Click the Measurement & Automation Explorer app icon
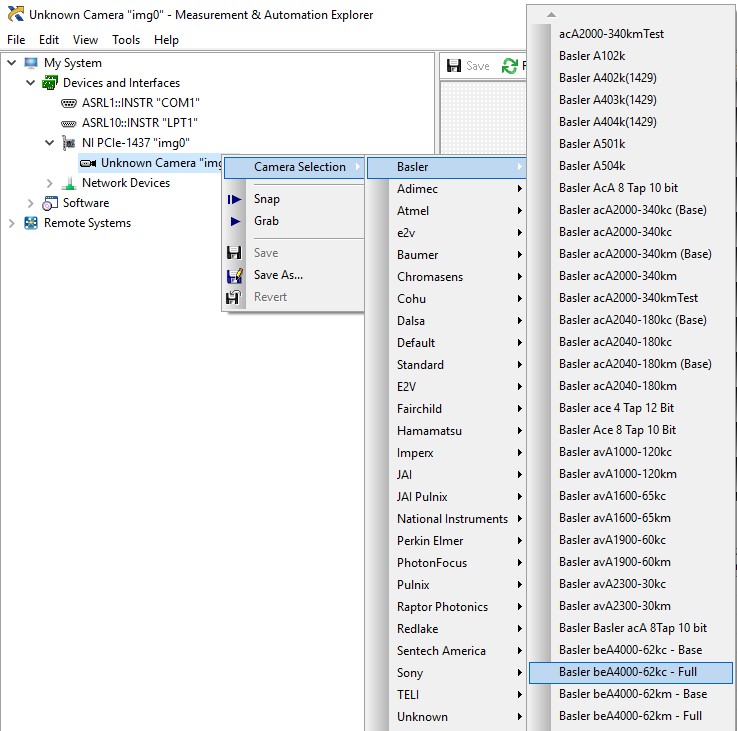This screenshot has width=737, height=731. [x=16, y=14]
